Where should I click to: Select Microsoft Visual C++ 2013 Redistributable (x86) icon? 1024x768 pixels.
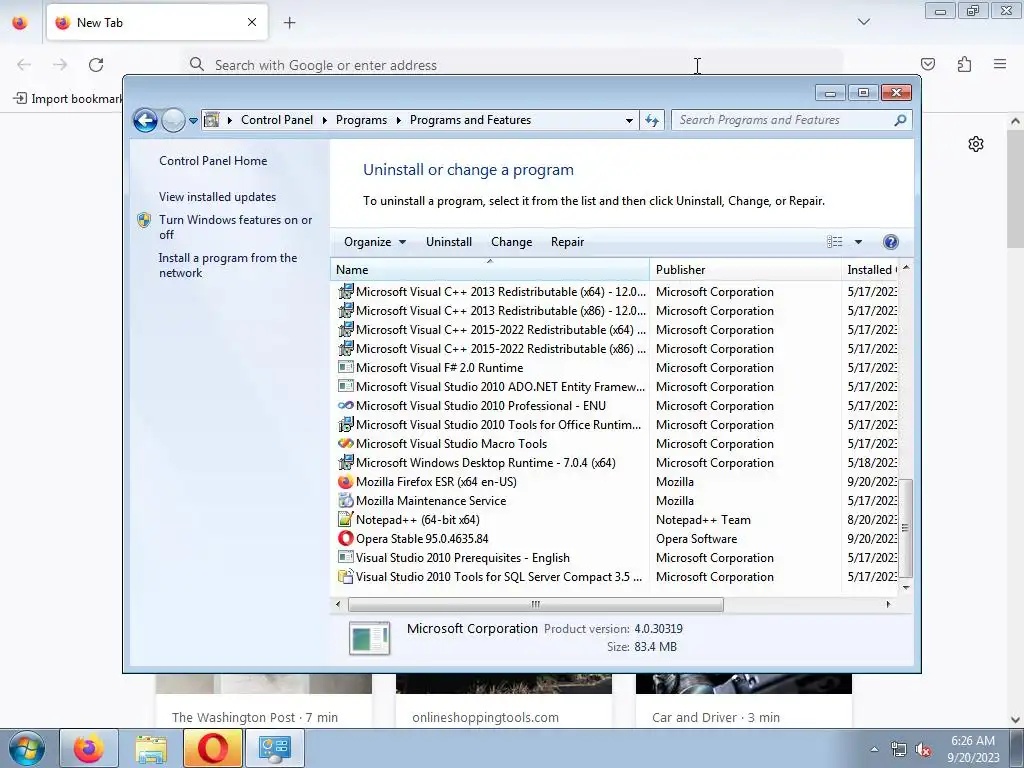[x=345, y=310]
